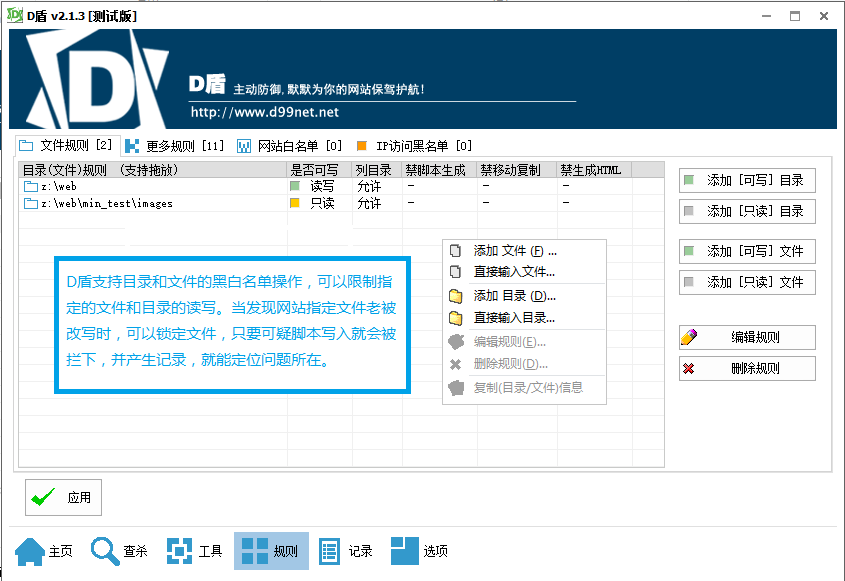Viewport: 845px width, 581px height.
Task: Switch to the 网站白名单 [0] tab
Action: tap(290, 146)
